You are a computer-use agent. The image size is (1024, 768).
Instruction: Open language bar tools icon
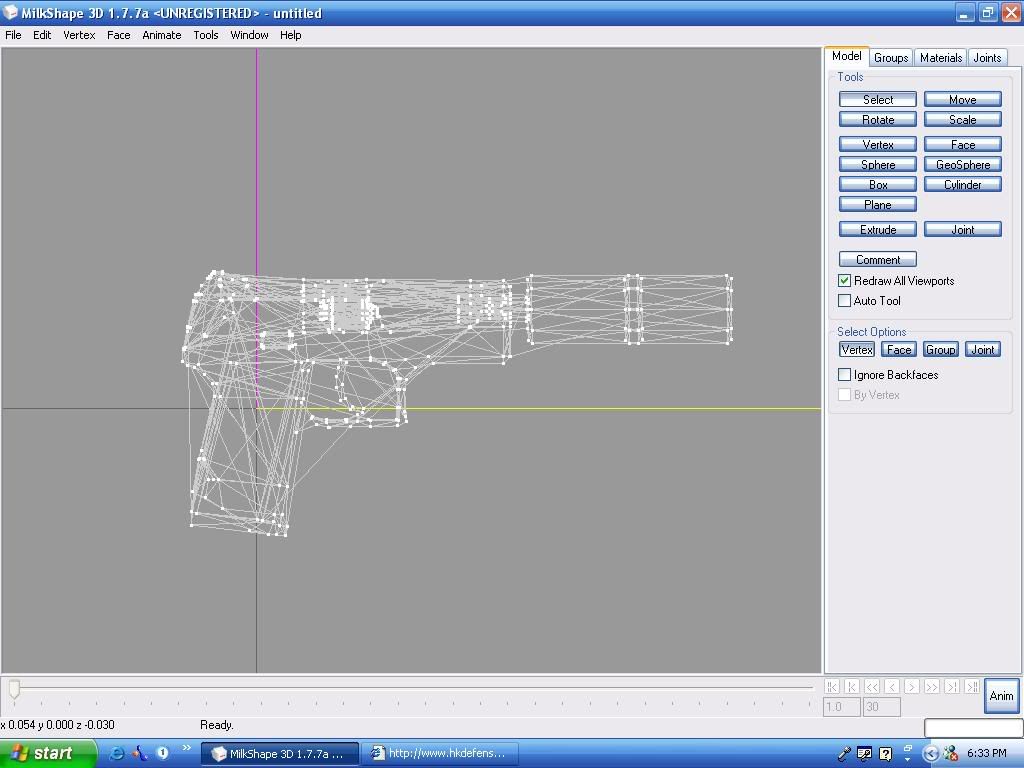coord(864,754)
